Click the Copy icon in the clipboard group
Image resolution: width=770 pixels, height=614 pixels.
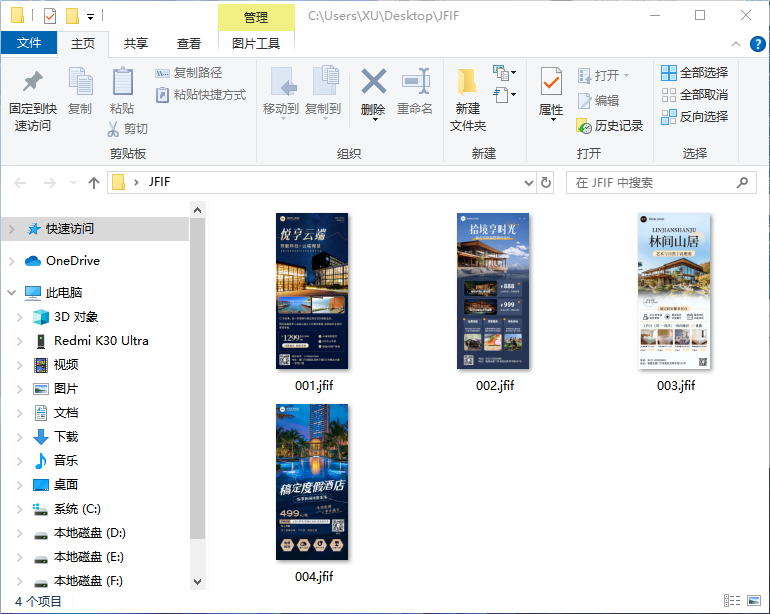point(81,82)
